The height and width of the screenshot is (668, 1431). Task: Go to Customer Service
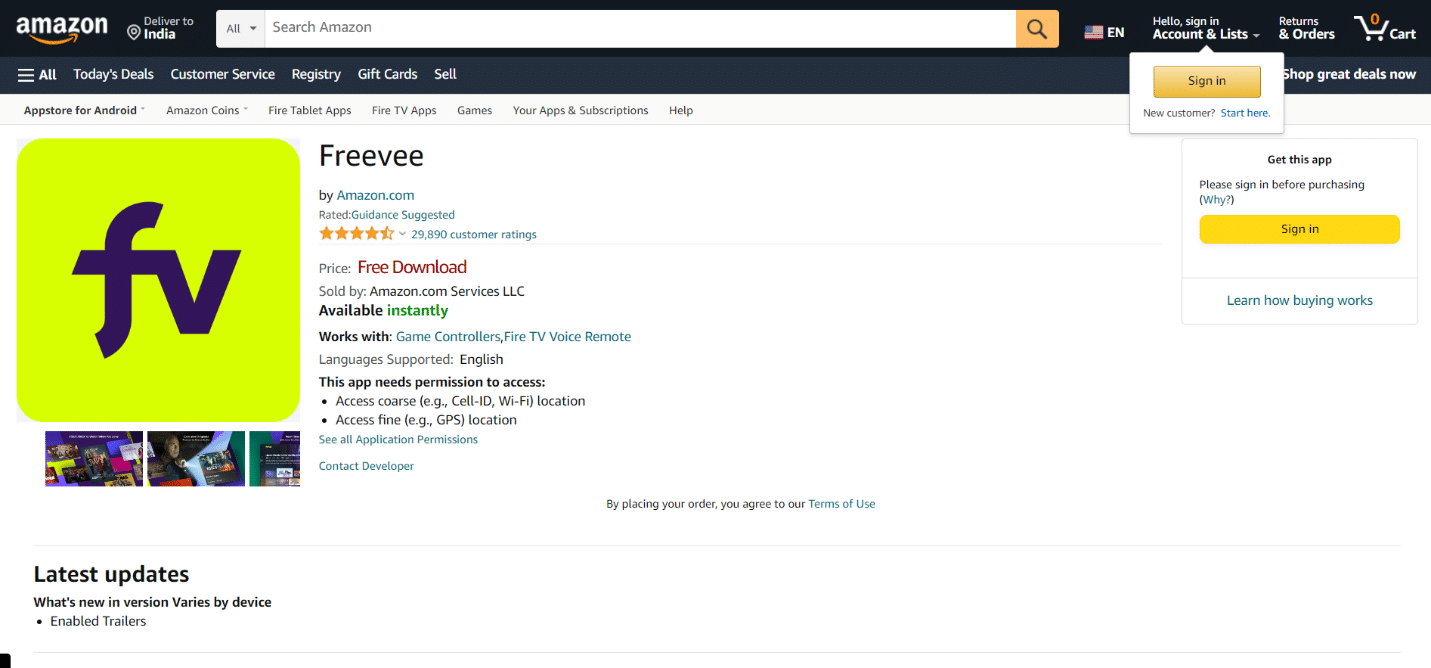(223, 74)
